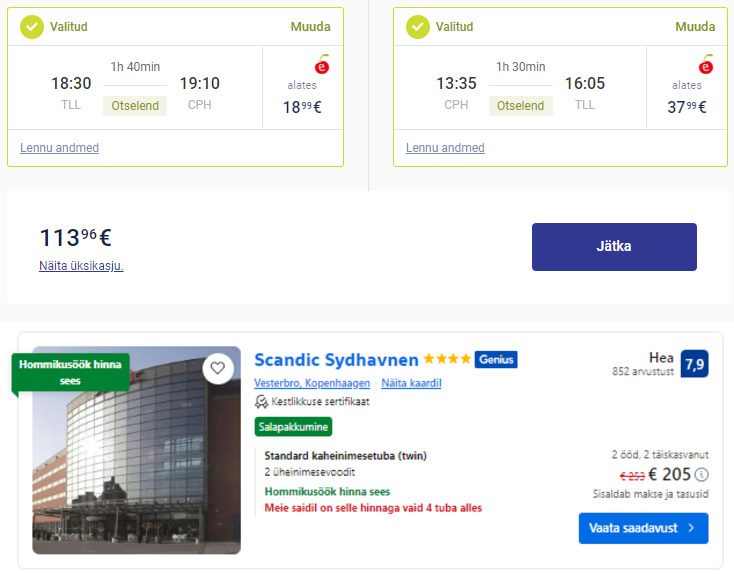Toggle the Valitud checkmark on outbound flight
The height and width of the screenshot is (574, 734).
pos(32,27)
